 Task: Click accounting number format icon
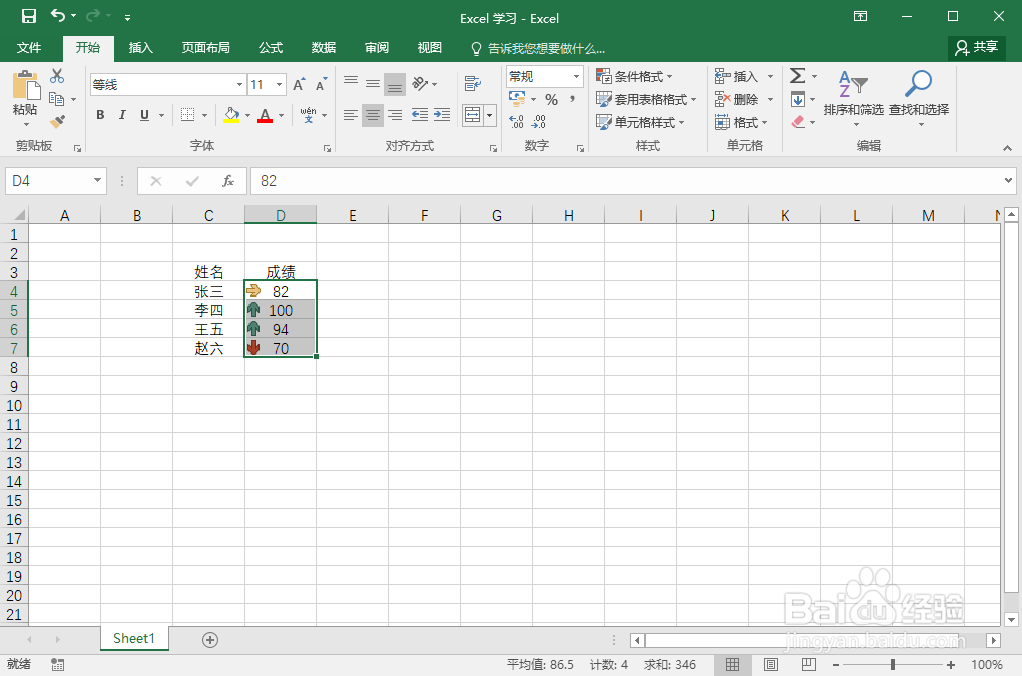coord(517,99)
